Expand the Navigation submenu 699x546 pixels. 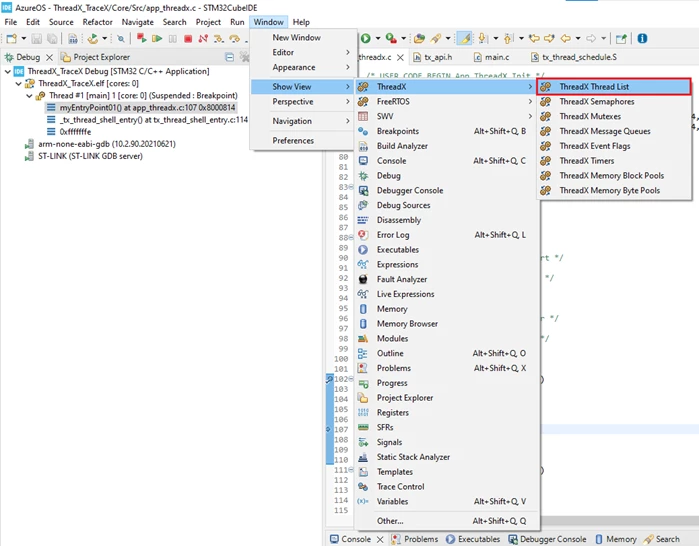304,121
